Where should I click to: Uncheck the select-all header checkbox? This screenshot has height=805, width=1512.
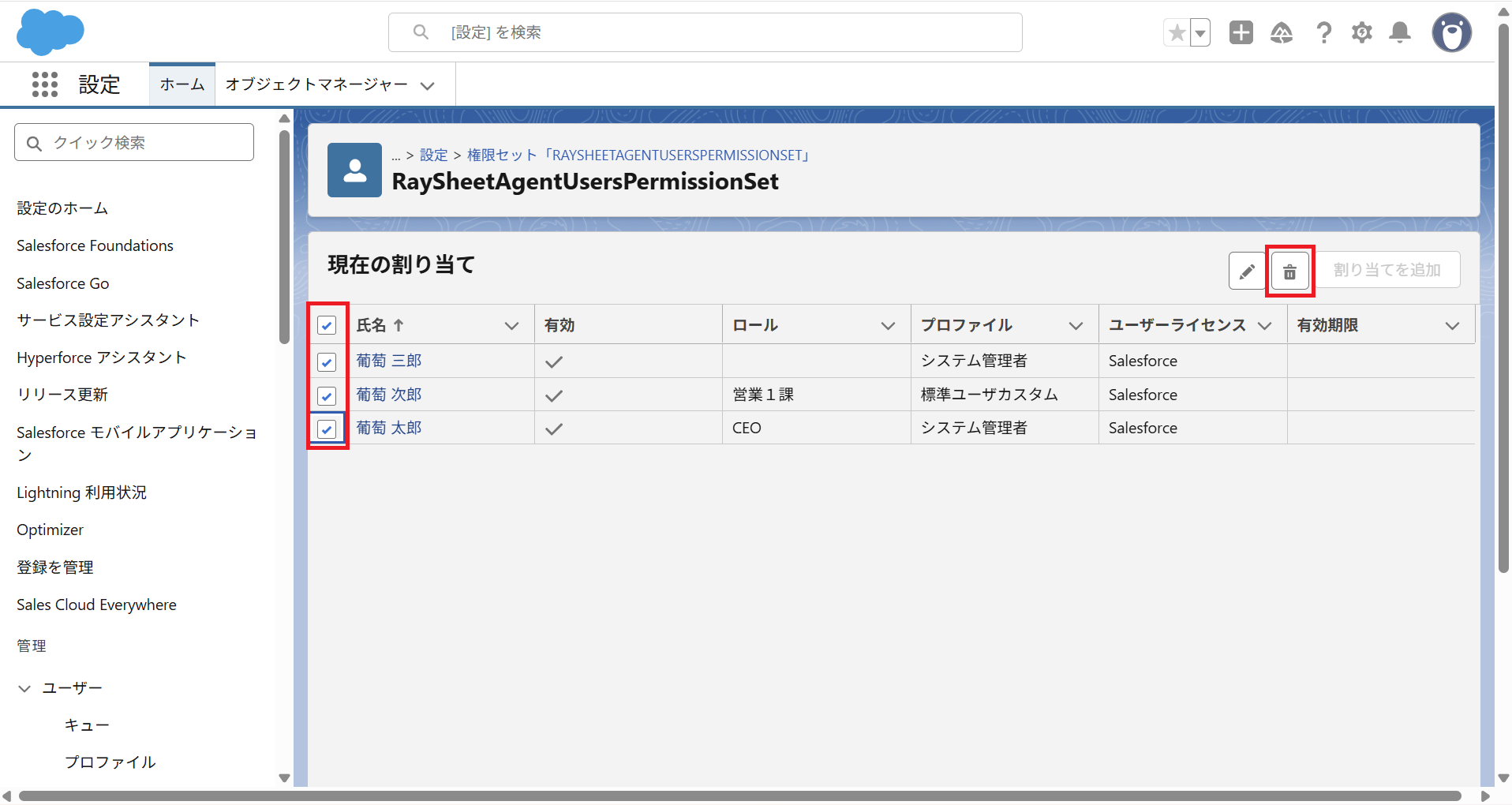tap(327, 325)
